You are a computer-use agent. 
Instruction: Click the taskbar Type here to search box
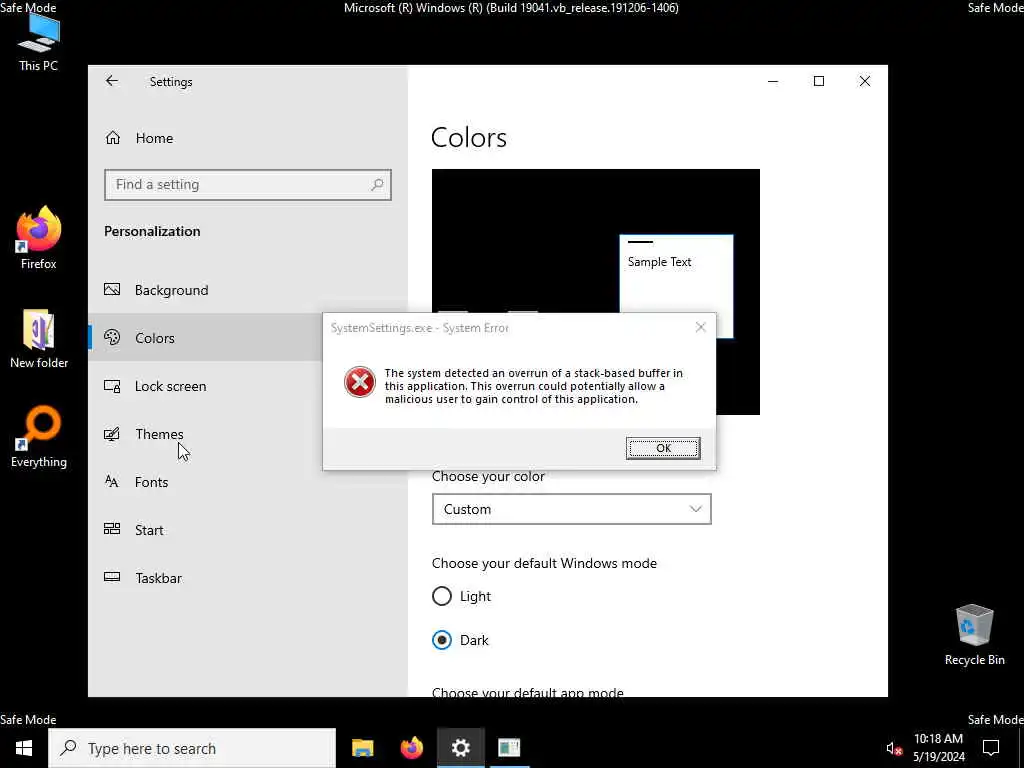[x=192, y=748]
